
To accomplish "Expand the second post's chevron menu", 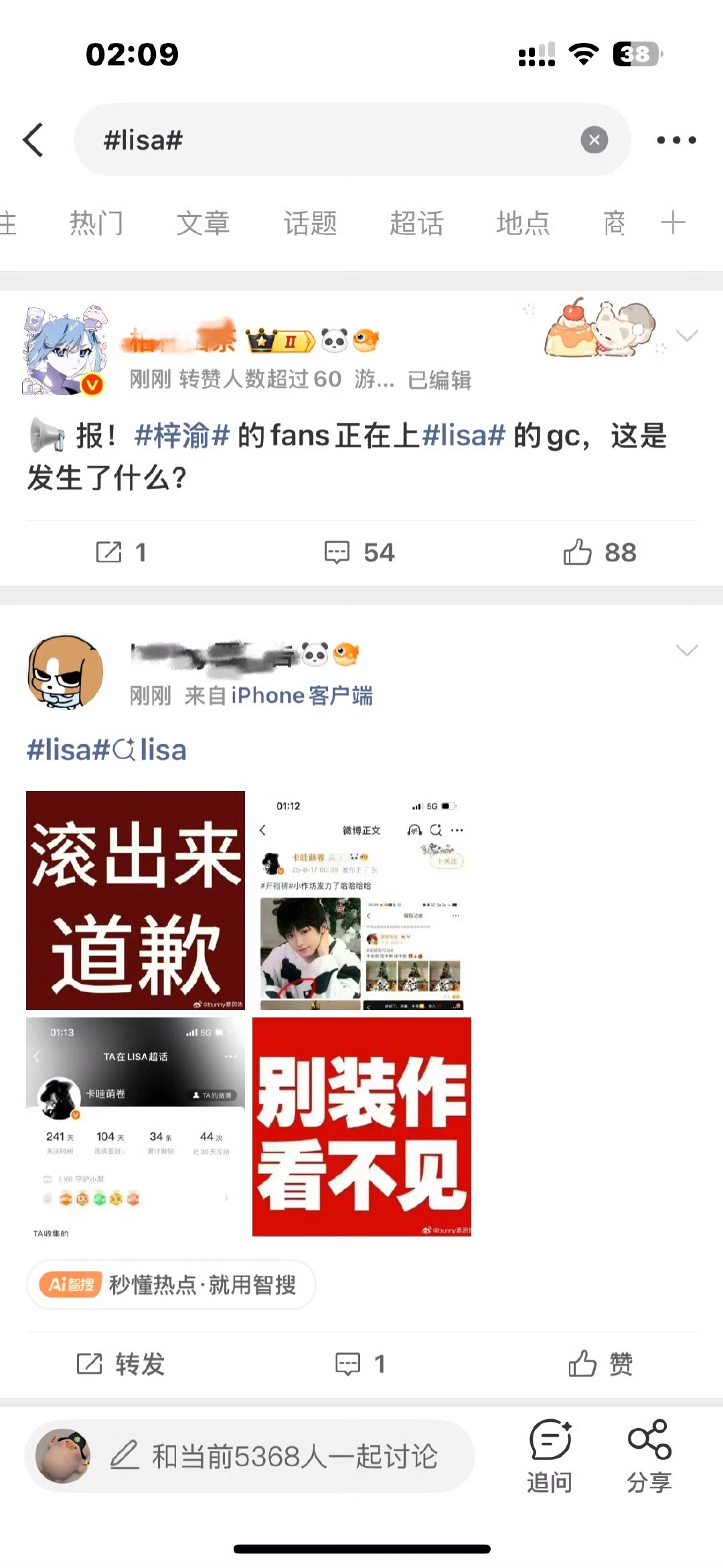I will pos(687,650).
